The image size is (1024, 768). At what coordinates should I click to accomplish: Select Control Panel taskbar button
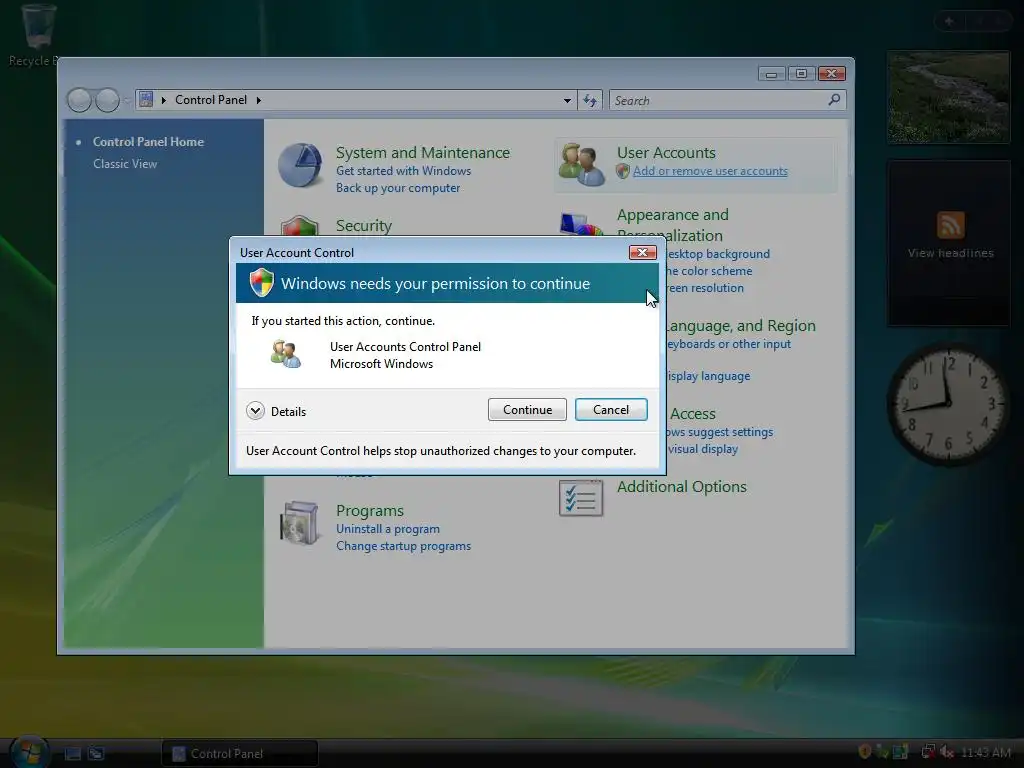coord(240,753)
